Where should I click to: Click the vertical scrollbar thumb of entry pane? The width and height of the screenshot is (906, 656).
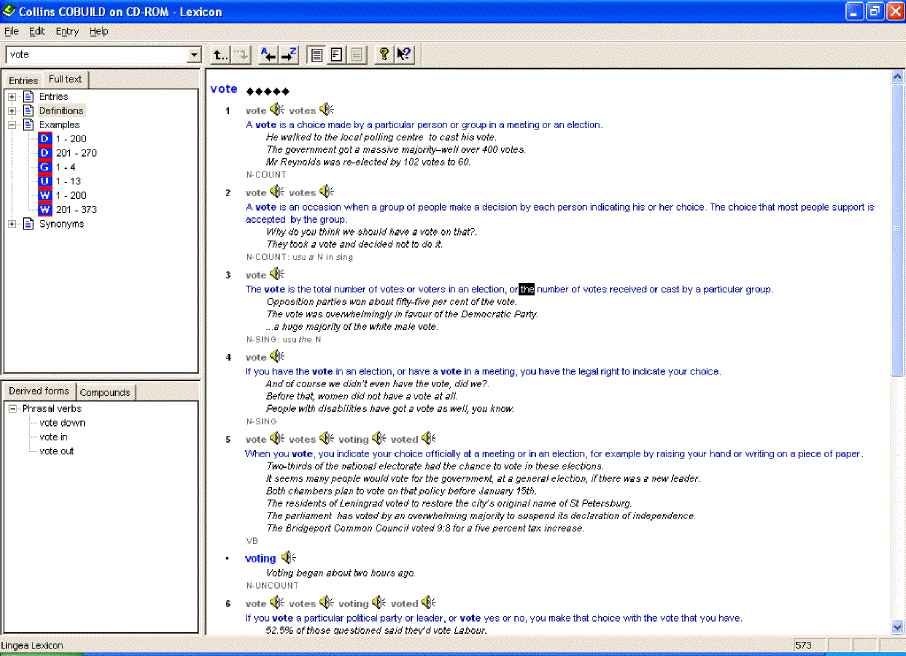pyautogui.click(x=897, y=229)
